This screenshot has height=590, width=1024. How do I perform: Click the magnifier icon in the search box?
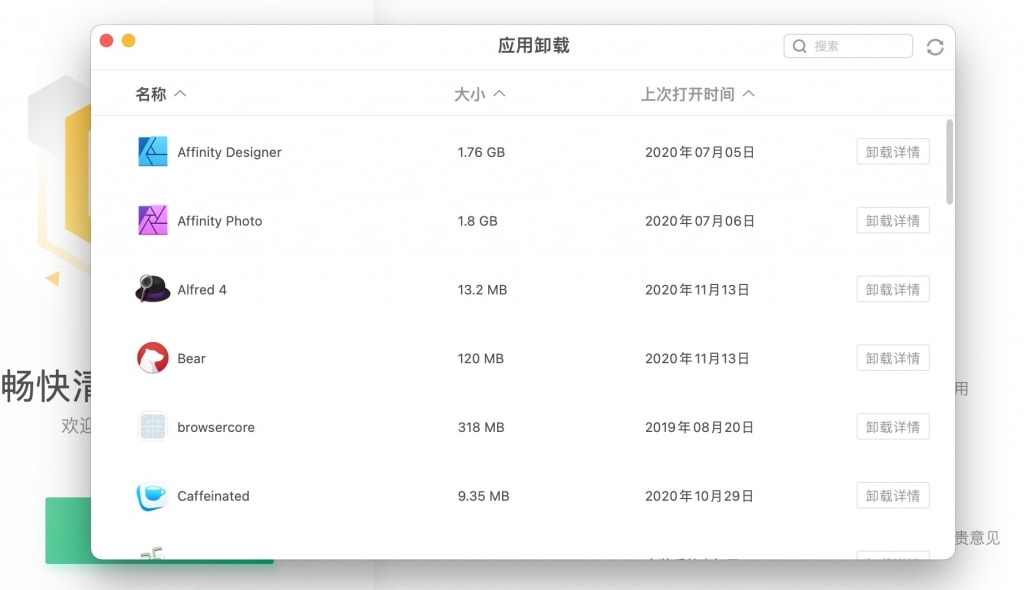click(799, 46)
